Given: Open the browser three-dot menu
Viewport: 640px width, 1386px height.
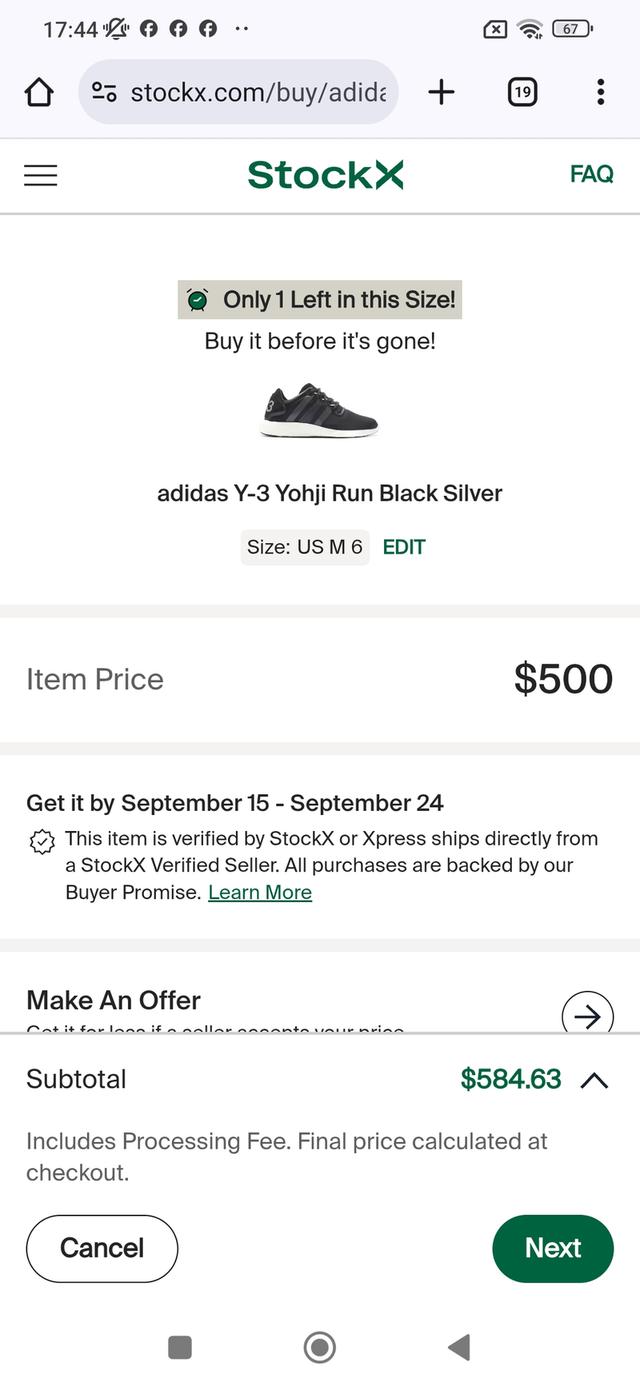Looking at the screenshot, I should click(x=600, y=93).
